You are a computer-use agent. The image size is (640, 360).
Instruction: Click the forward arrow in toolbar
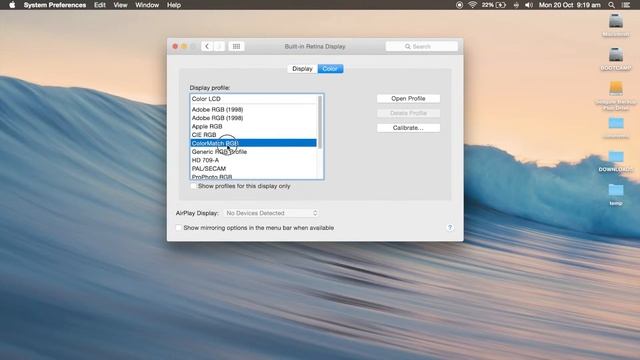click(219, 46)
